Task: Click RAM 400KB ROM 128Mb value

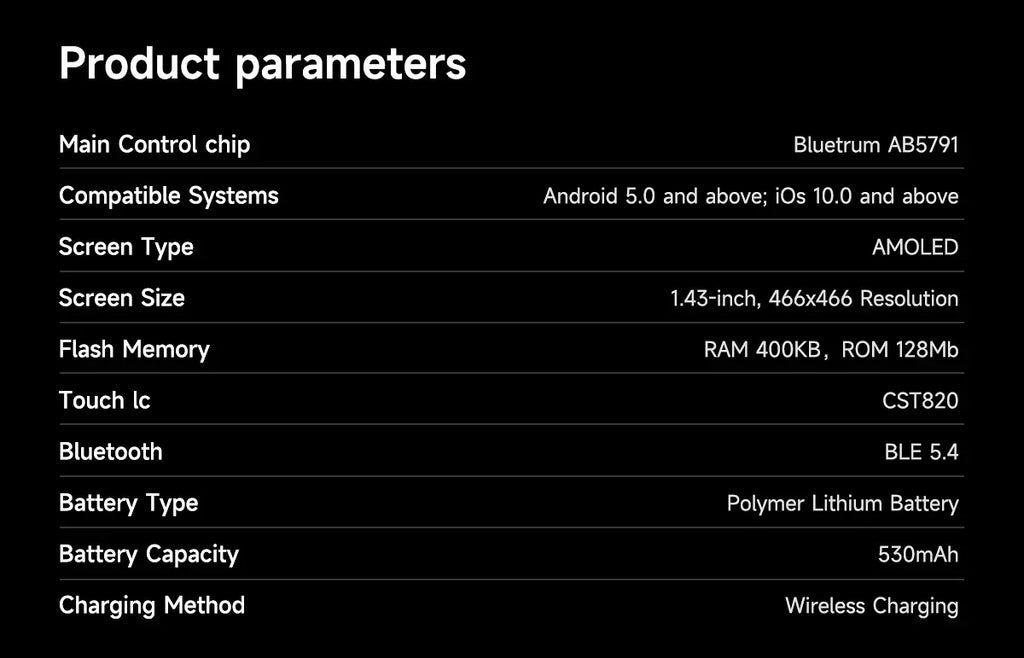Action: (x=831, y=350)
